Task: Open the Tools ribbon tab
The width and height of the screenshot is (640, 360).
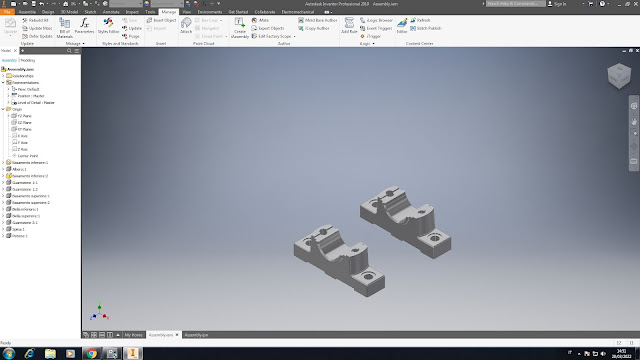Action: pyautogui.click(x=150, y=12)
